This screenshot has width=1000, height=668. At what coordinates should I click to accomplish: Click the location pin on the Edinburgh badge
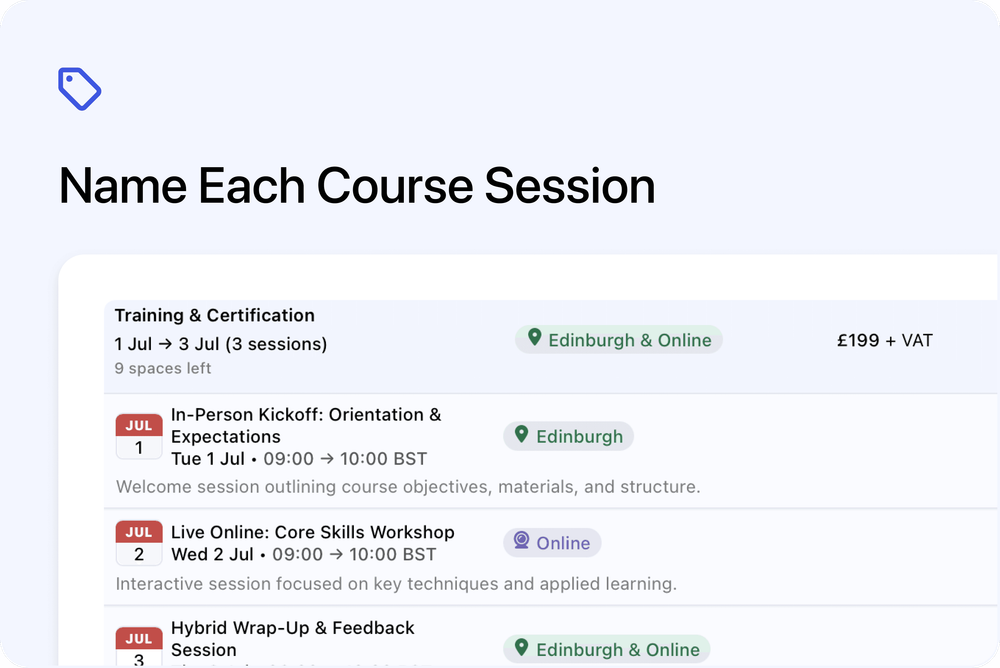(521, 435)
